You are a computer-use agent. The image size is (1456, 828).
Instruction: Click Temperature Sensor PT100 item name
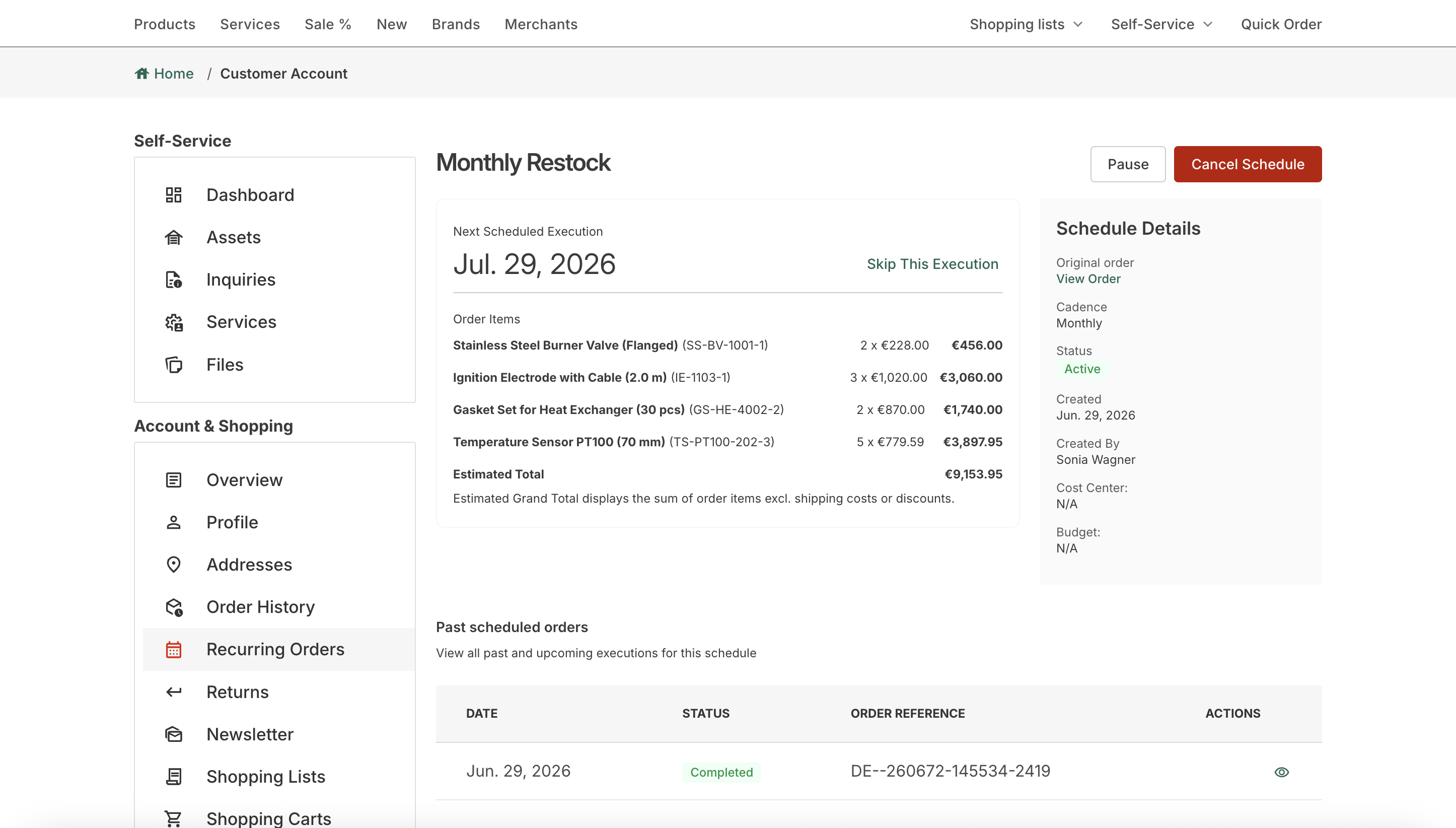coord(559,442)
